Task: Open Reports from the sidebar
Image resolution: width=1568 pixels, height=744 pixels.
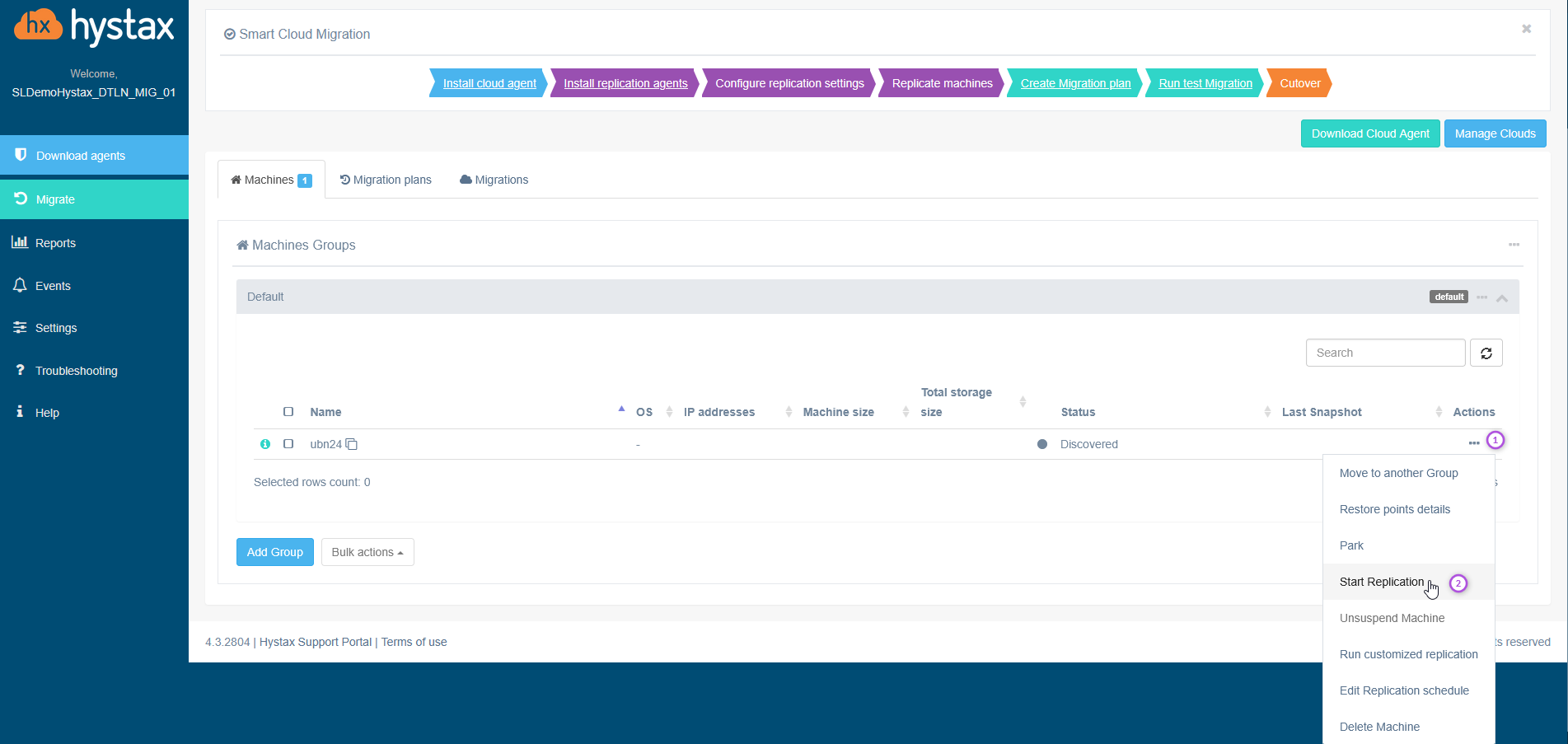Action: click(x=55, y=243)
